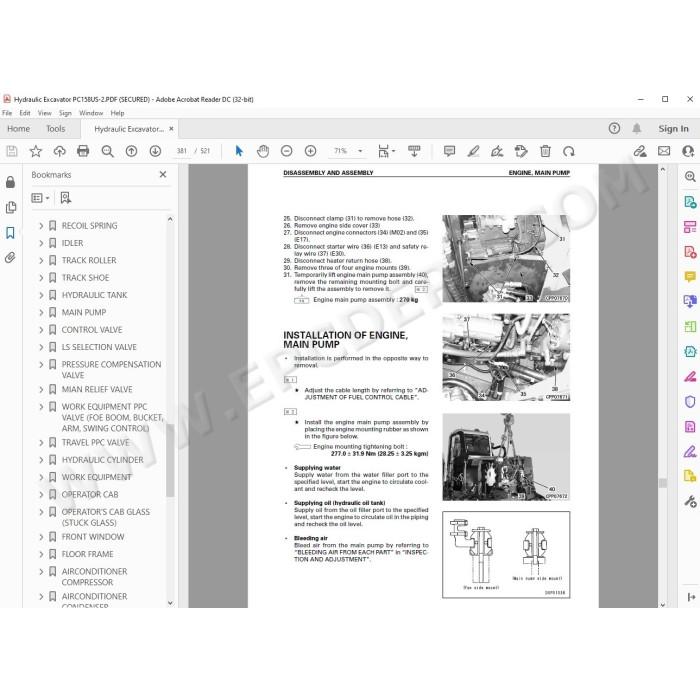Image resolution: width=700 pixels, height=700 pixels.
Task: Switch to the Home tab
Action: pos(18,129)
